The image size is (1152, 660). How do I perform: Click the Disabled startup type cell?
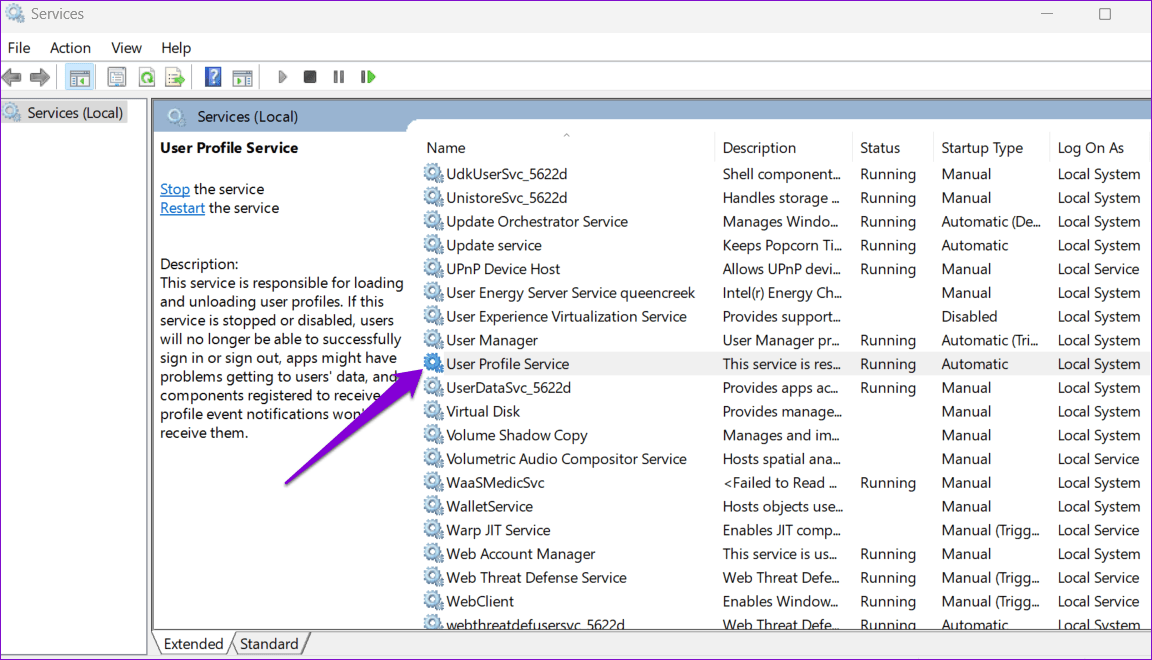(x=969, y=316)
